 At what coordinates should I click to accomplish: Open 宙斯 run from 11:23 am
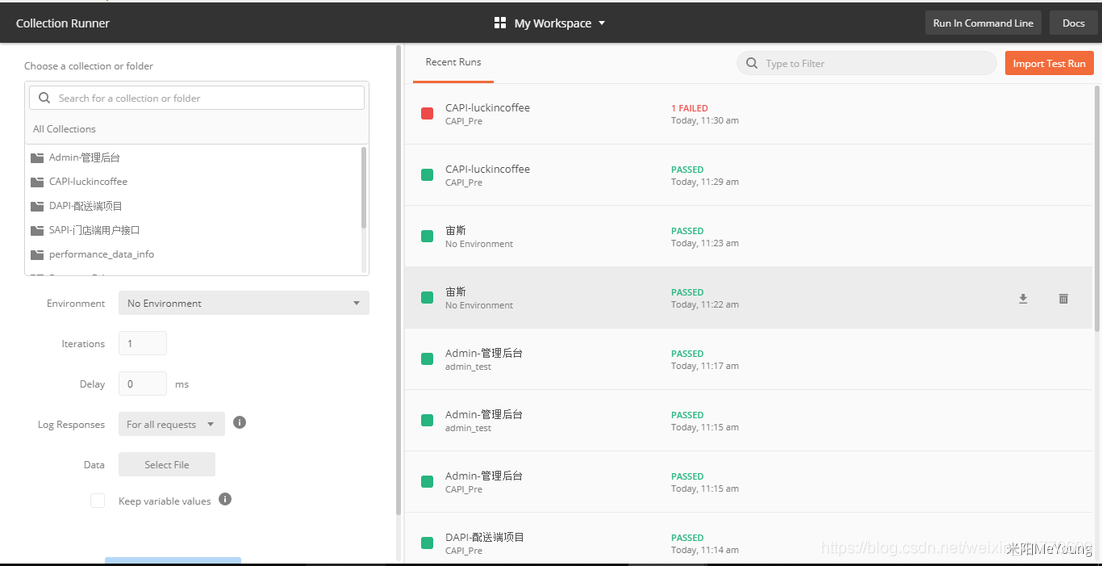coord(748,236)
